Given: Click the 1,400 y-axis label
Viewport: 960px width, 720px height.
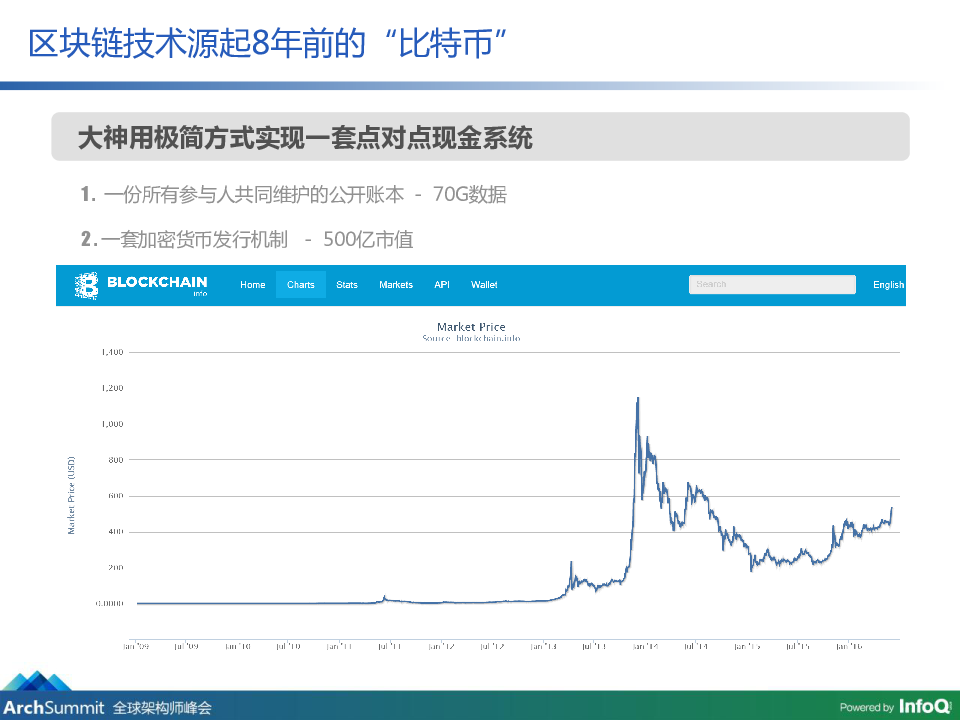Looking at the screenshot, I should pos(111,352).
